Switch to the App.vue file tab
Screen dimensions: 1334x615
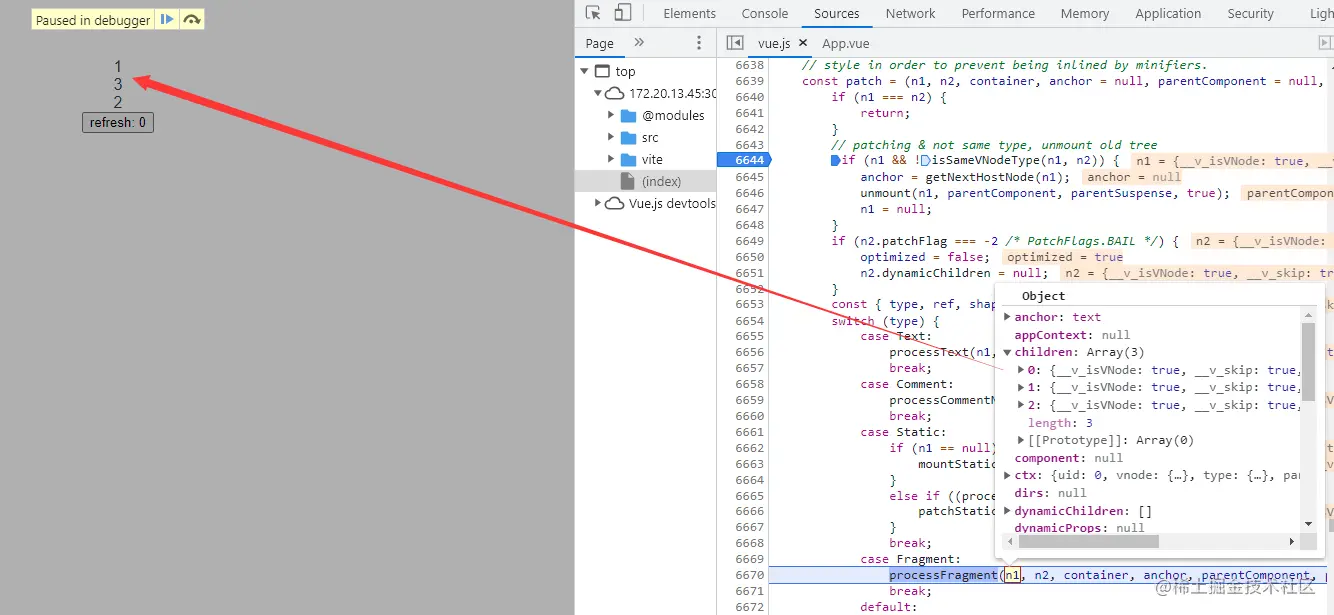click(x=846, y=43)
